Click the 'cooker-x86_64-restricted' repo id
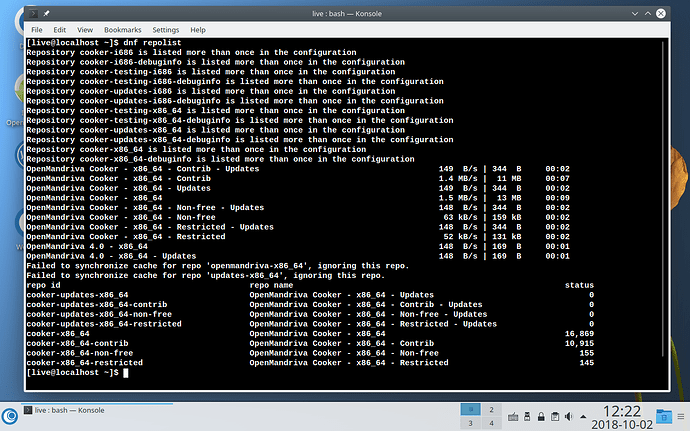This screenshot has width=690, height=431. [84, 363]
